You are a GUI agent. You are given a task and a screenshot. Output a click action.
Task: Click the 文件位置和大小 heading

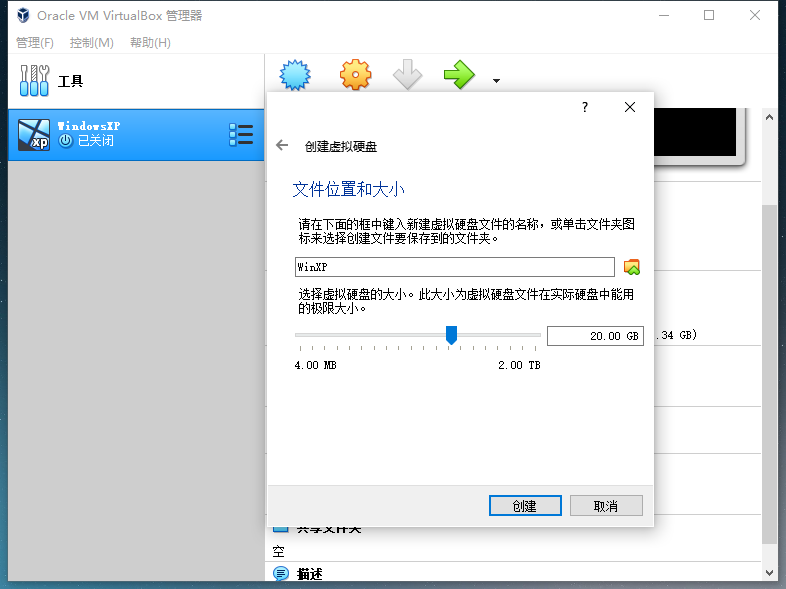(348, 189)
